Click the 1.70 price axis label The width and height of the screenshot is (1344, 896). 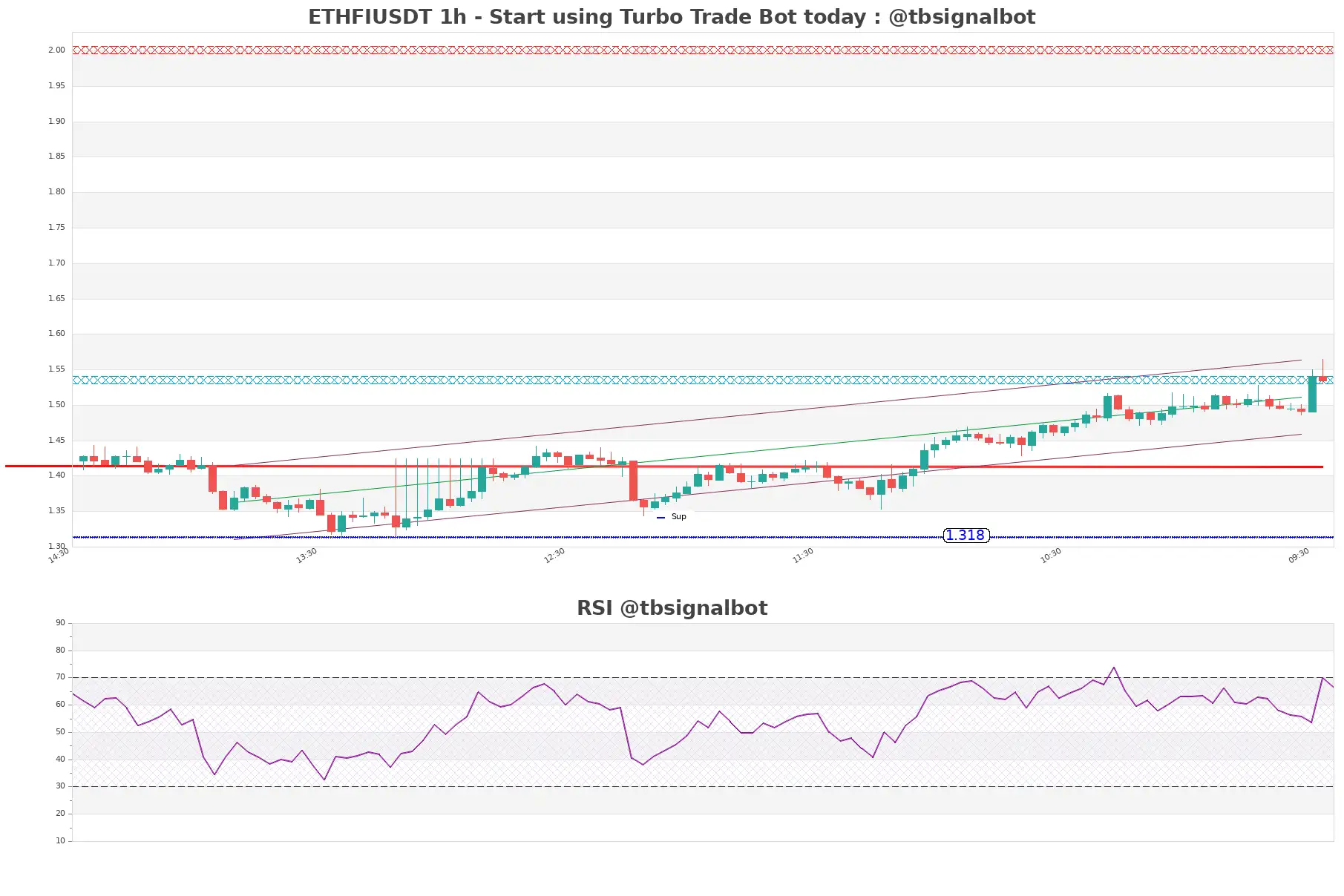pos(56,263)
